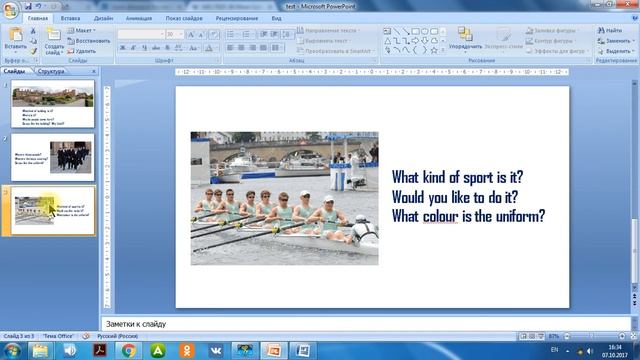Click Найти (Find) button
The width and height of the screenshot is (640, 360).
point(610,31)
